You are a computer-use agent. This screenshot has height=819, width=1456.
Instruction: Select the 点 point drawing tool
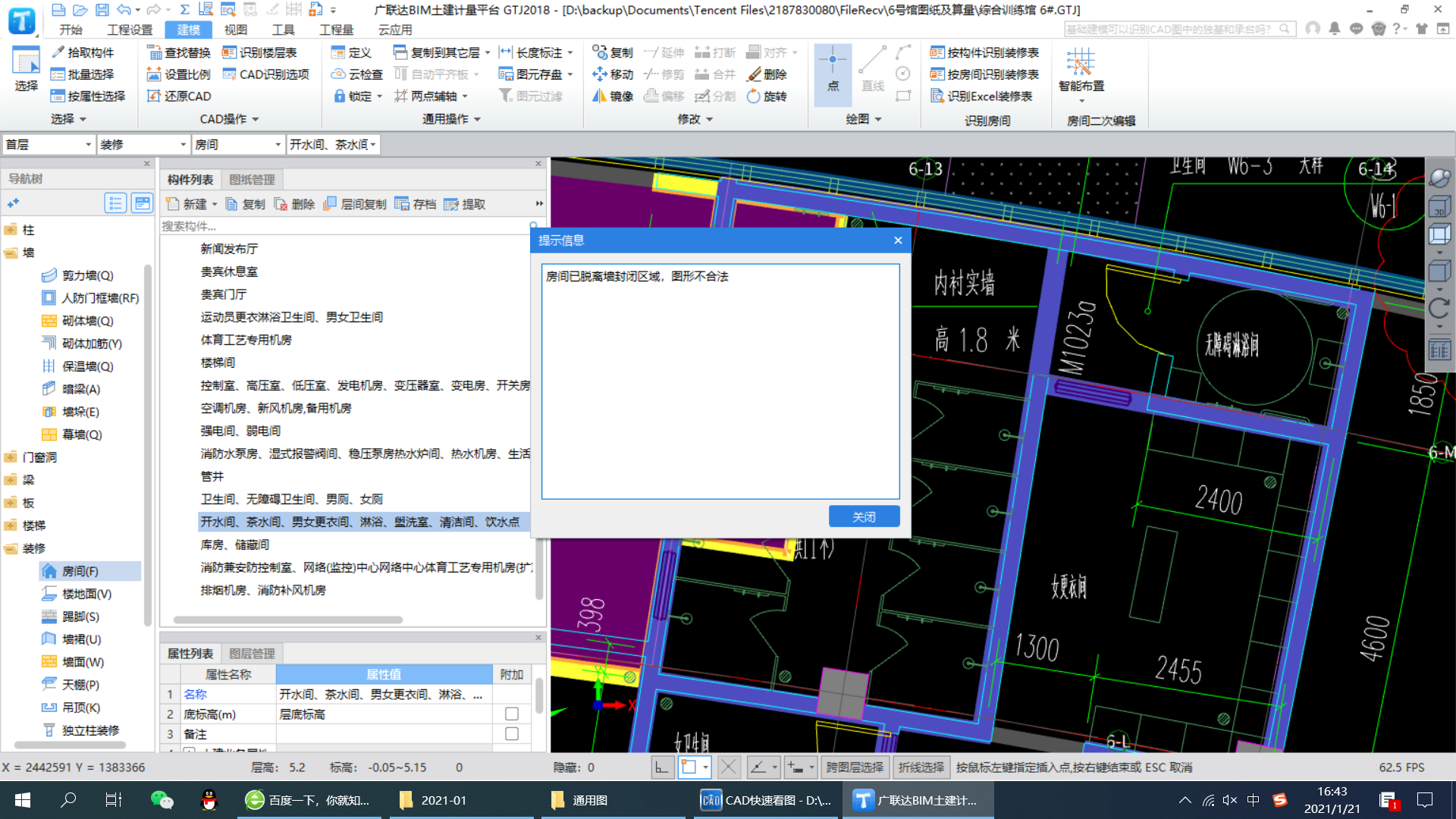833,73
